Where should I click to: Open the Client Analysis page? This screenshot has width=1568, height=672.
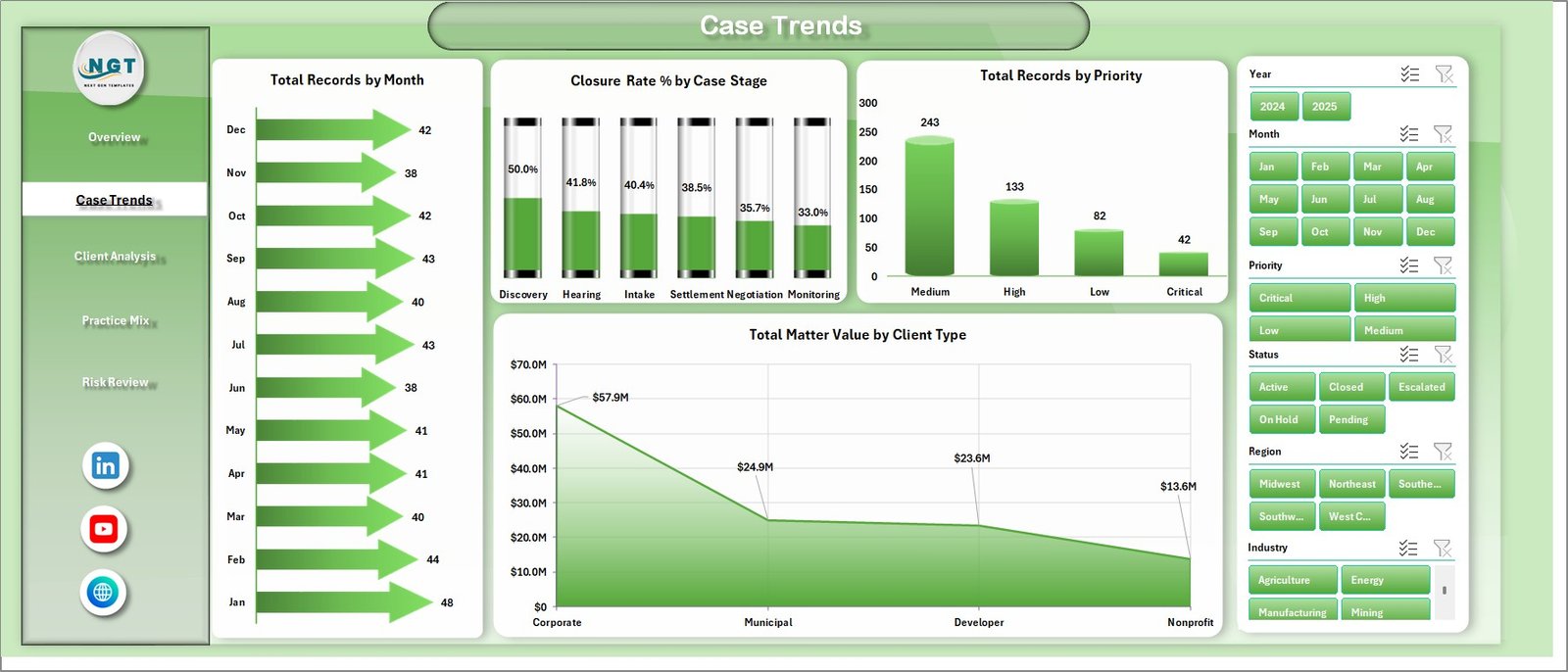[115, 257]
